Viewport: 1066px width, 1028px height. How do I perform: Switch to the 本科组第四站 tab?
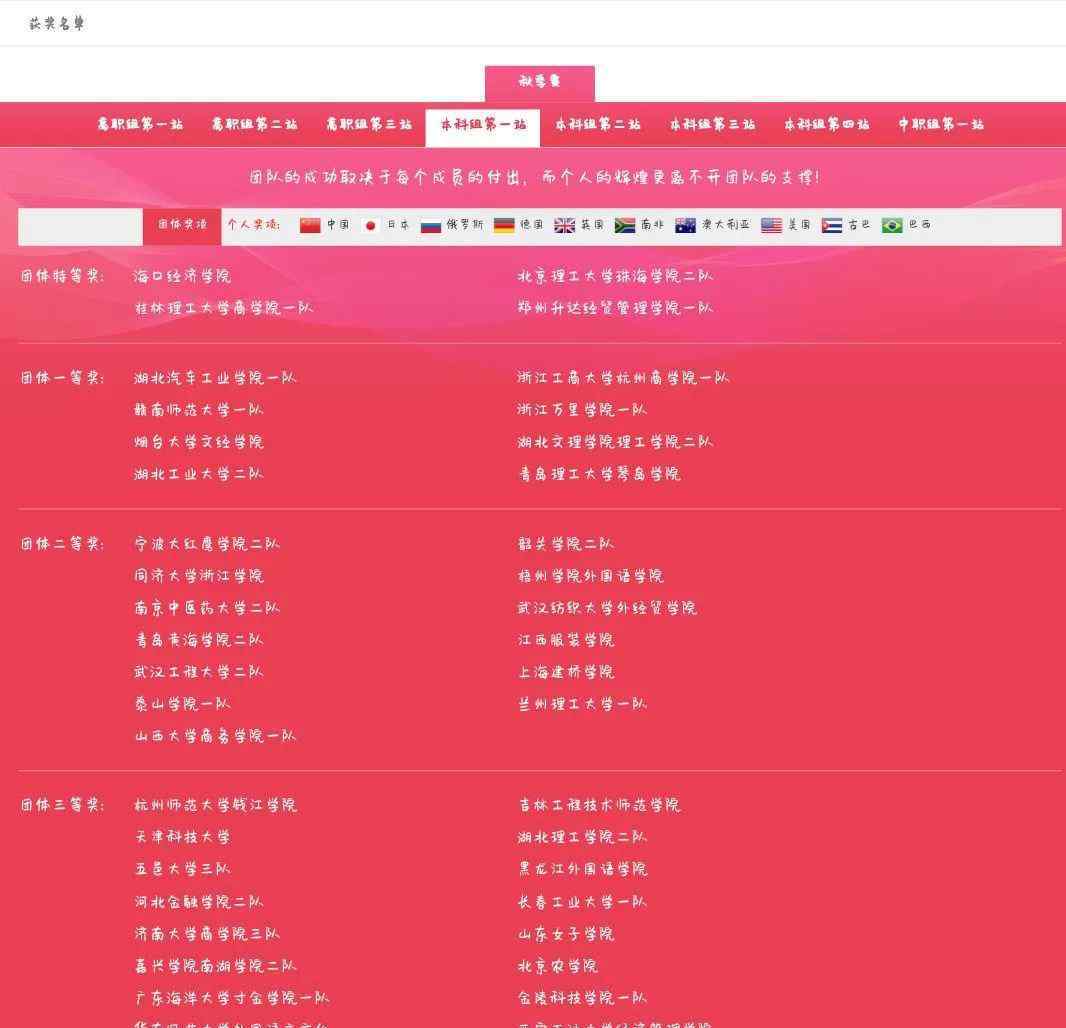[826, 125]
